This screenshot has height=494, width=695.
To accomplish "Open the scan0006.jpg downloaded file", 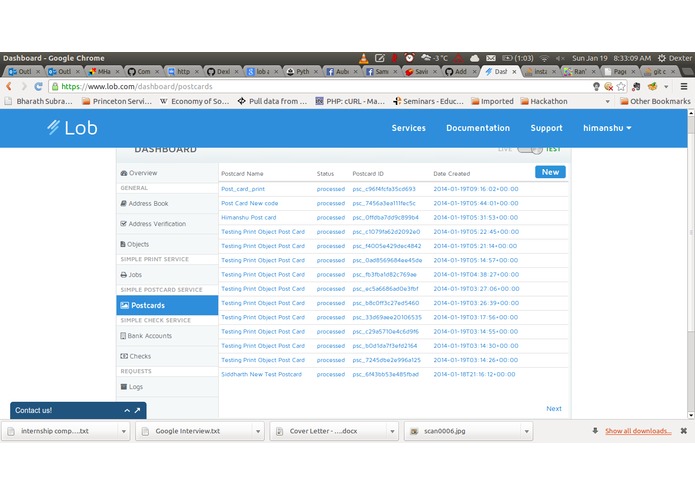I will [x=463, y=431].
